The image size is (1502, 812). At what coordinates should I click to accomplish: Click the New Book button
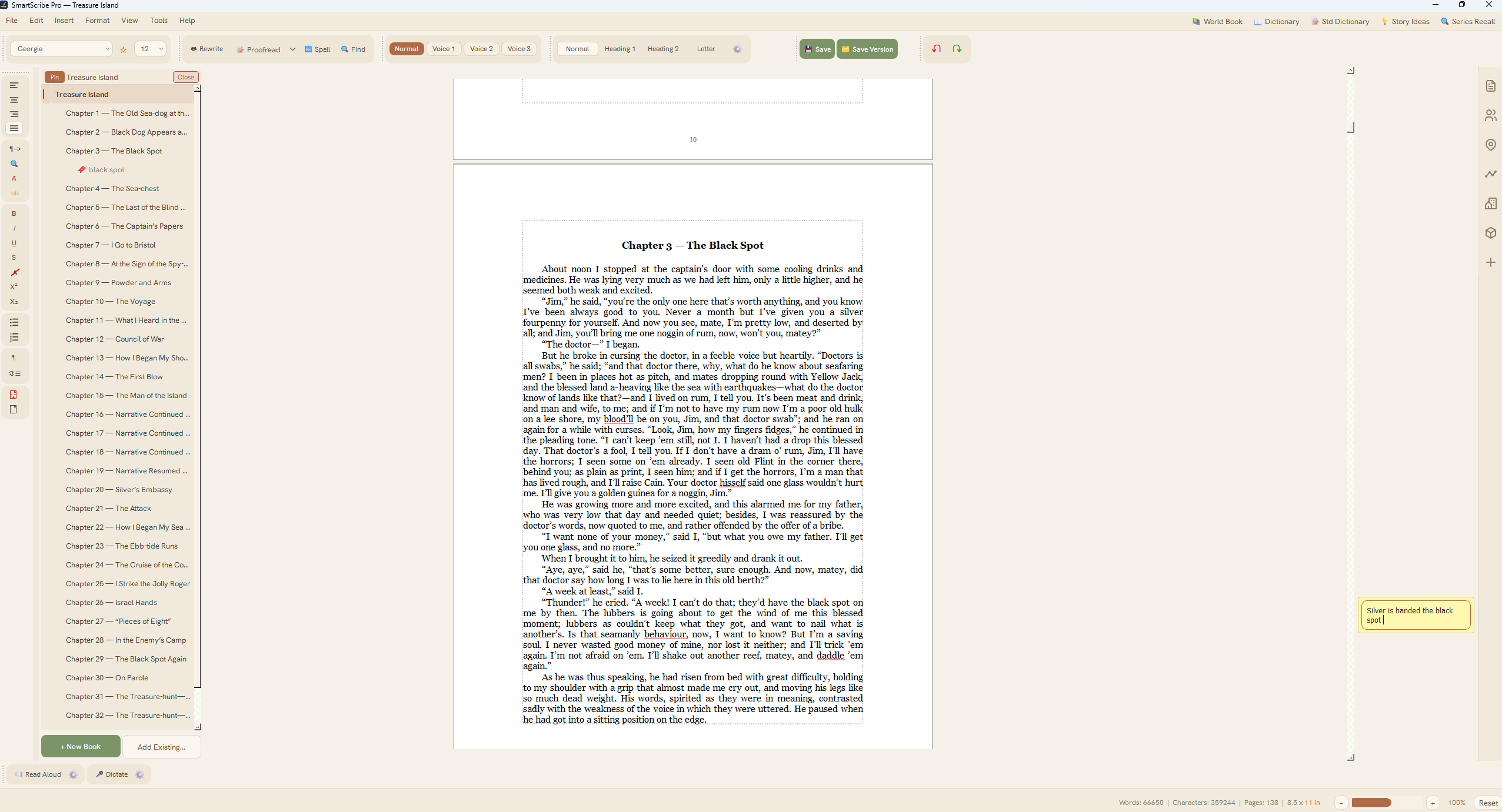(x=81, y=747)
